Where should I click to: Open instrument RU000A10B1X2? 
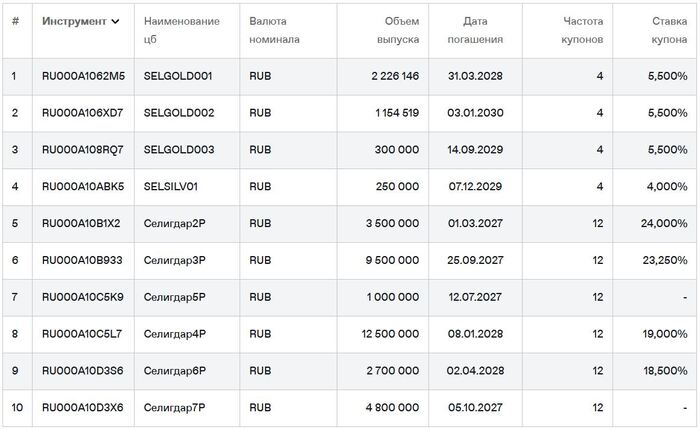pos(81,224)
